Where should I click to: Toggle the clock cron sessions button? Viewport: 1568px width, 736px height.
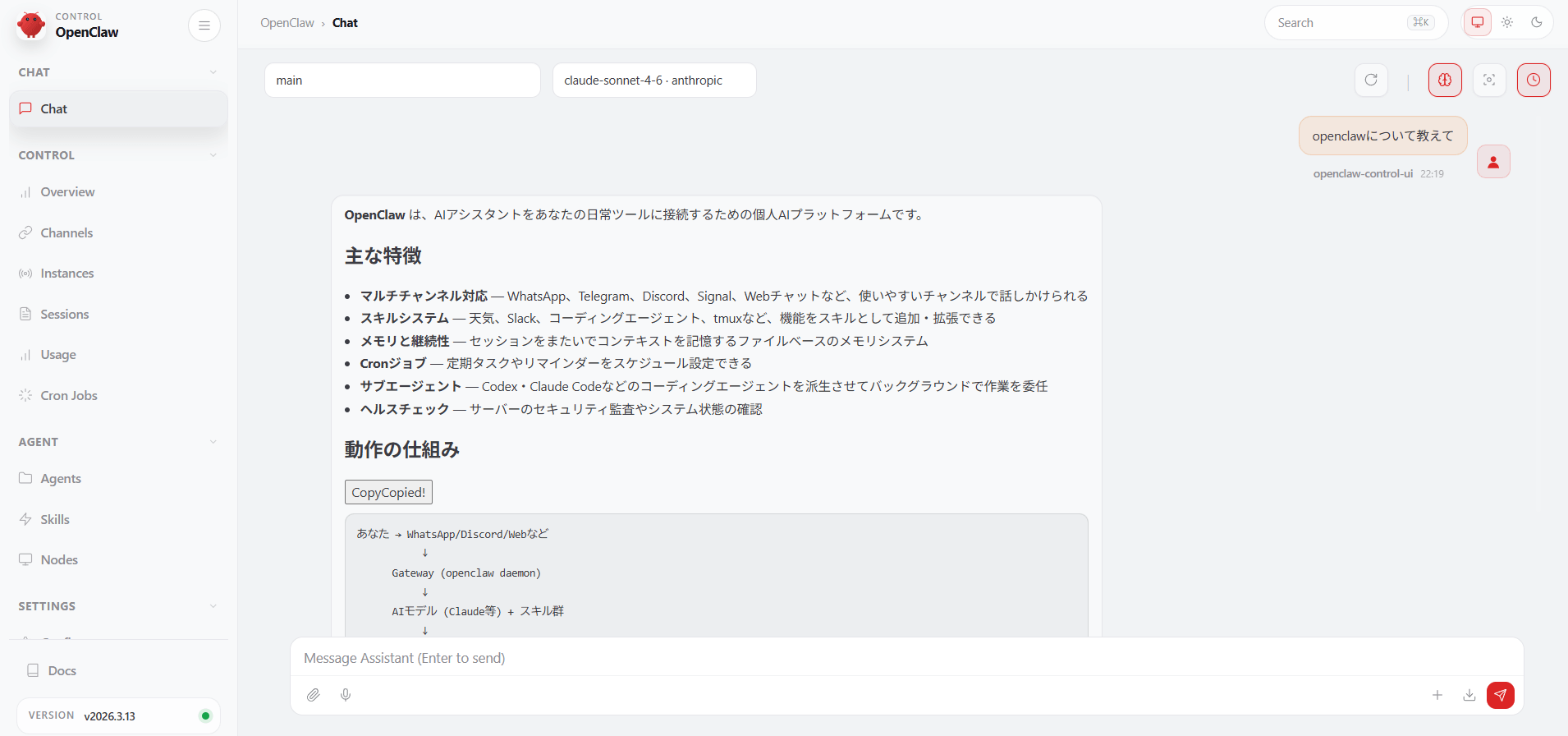pyautogui.click(x=1533, y=80)
